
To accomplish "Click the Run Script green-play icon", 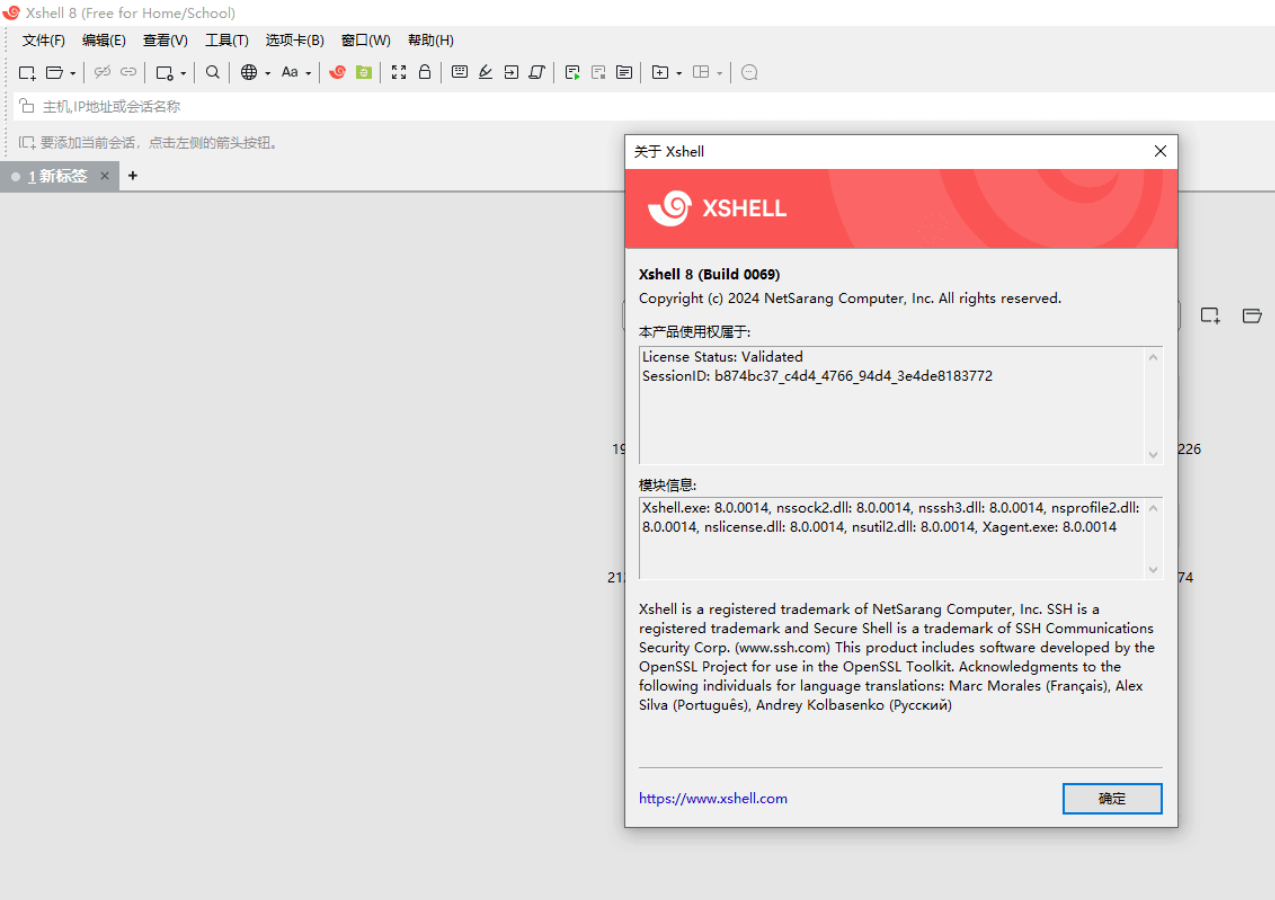I will tap(573, 72).
